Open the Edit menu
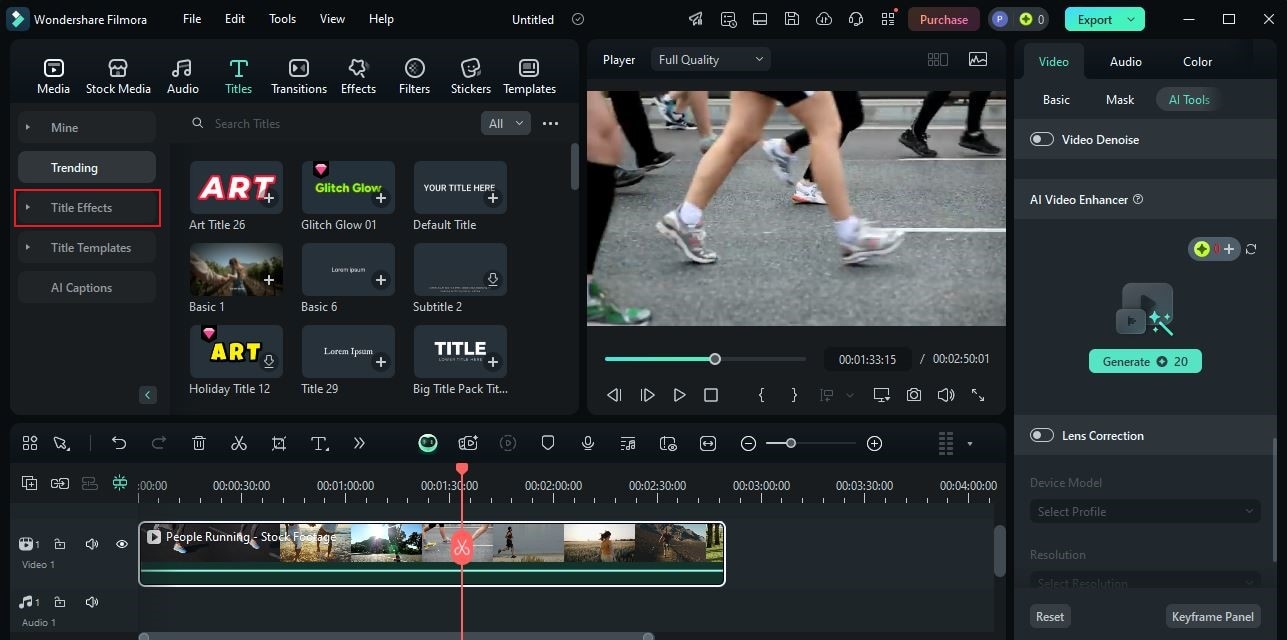The width and height of the screenshot is (1287, 640). (235, 19)
